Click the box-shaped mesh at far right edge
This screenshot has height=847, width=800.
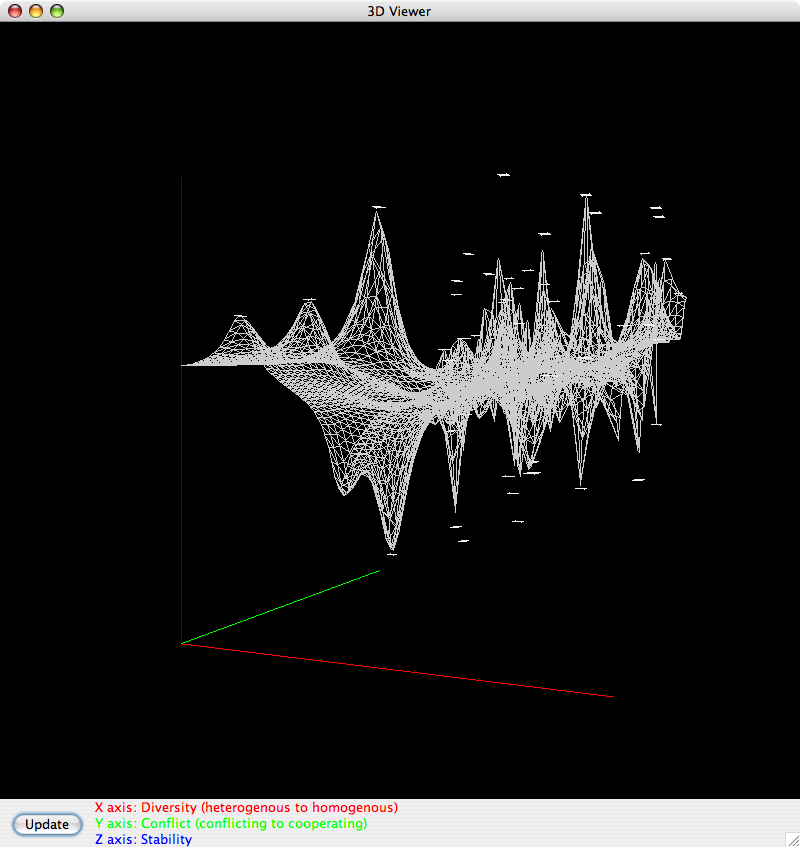point(676,315)
